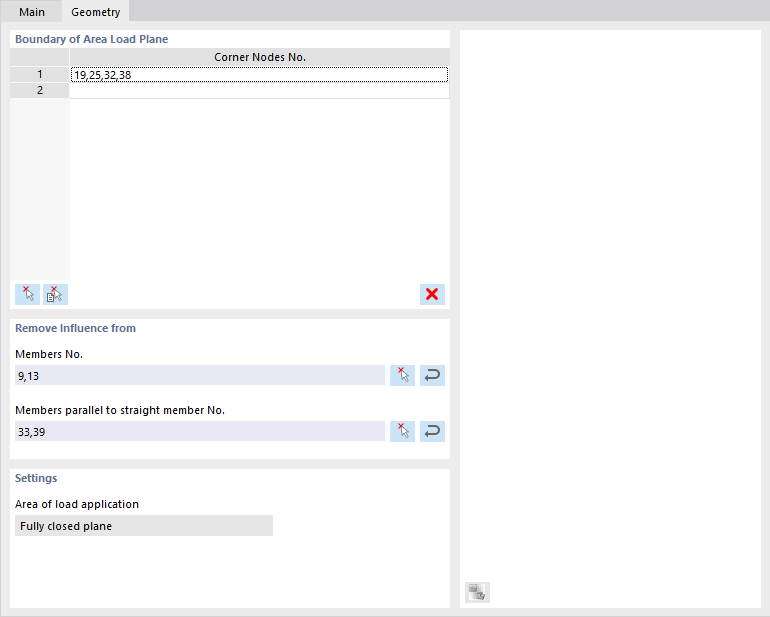770x617 pixels.
Task: Reverse the parallel member selection via arrow icon
Action: pos(432,431)
